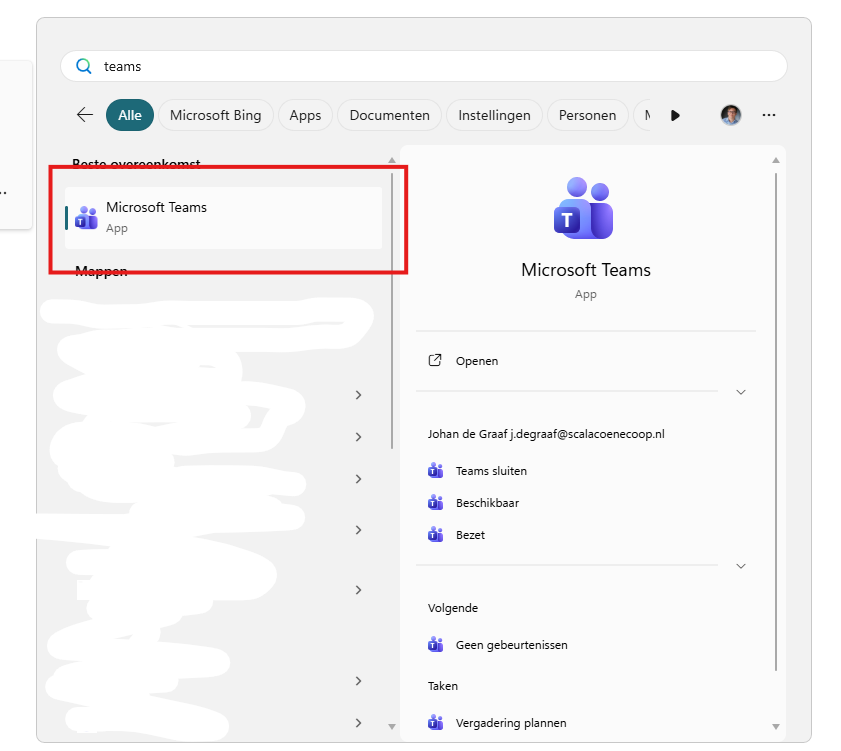Screen dimensions: 841x751
Task: Set status to Bezet
Action: (x=470, y=535)
